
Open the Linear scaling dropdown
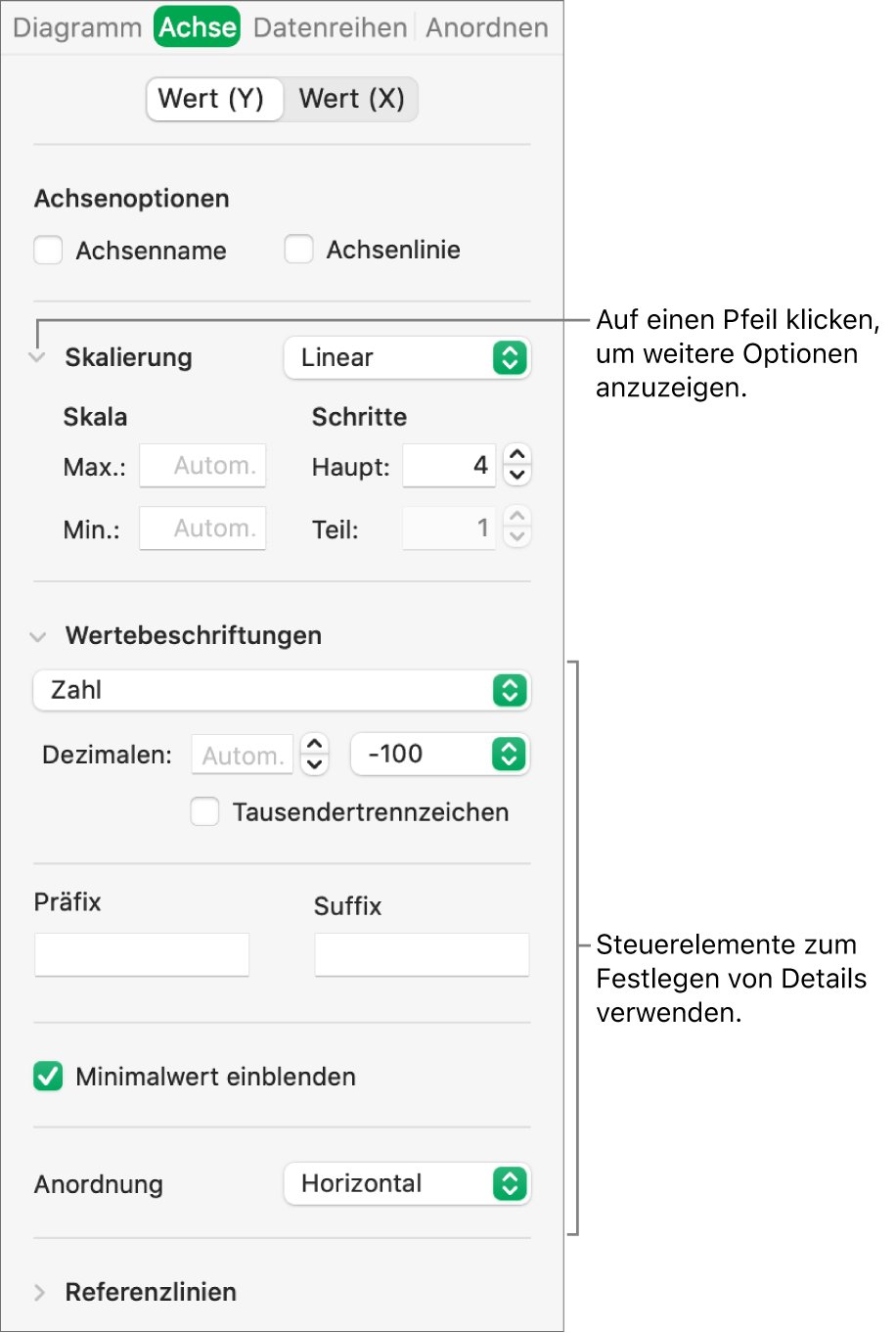point(407,358)
